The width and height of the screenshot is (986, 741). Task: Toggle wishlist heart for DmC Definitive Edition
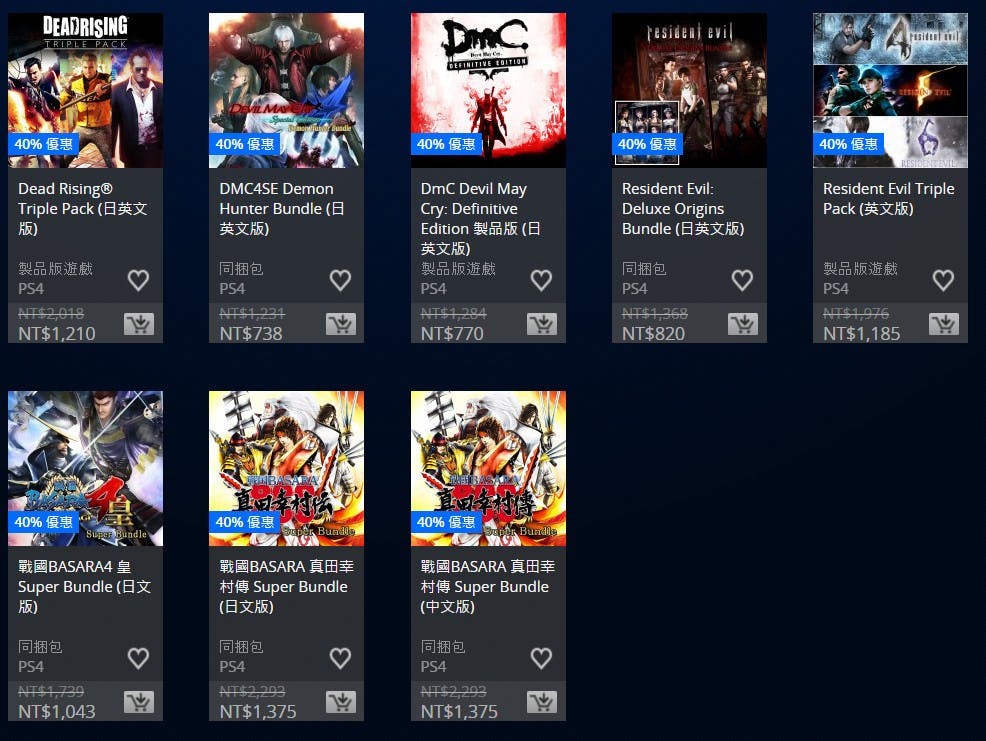pyautogui.click(x=541, y=280)
